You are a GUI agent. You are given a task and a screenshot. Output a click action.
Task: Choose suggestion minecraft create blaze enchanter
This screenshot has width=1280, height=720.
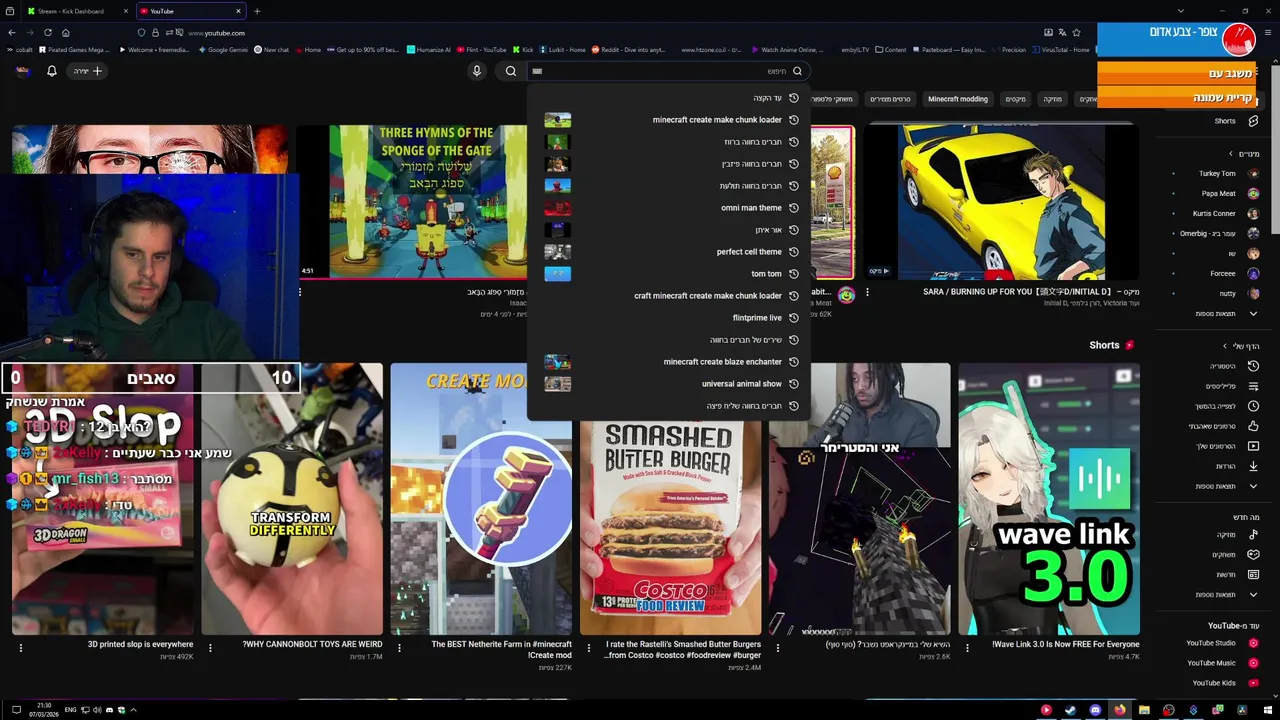(668, 362)
